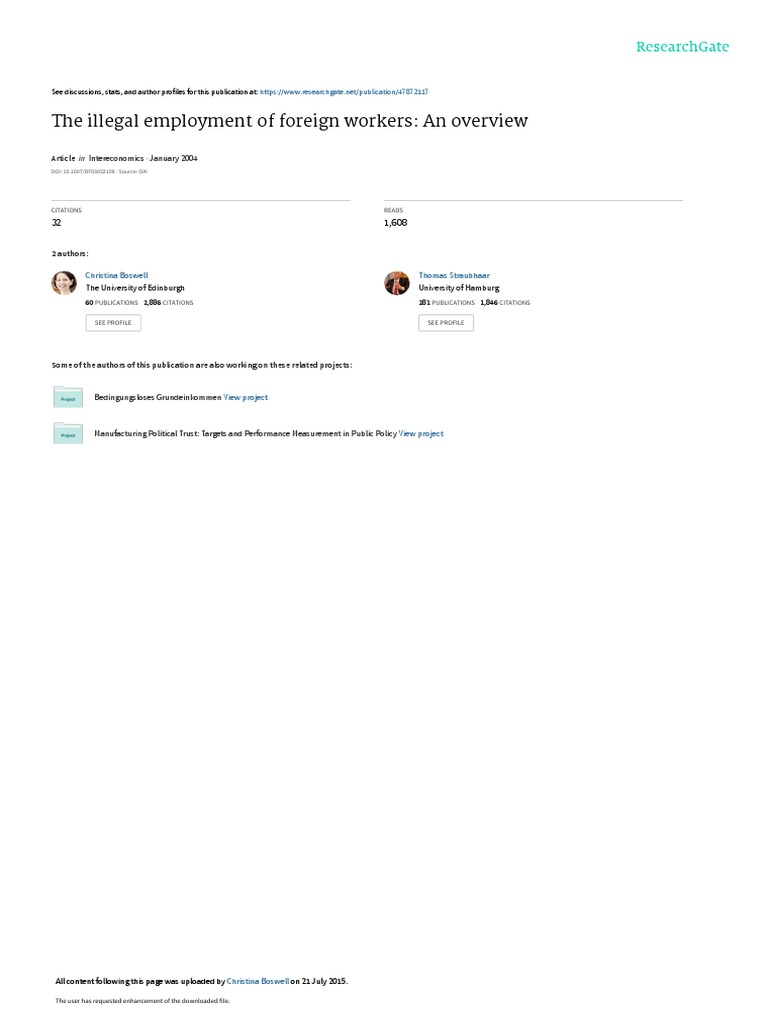
Task: Click the Bedingungsloses Grundeinkommen project folder icon
Action: point(68,397)
